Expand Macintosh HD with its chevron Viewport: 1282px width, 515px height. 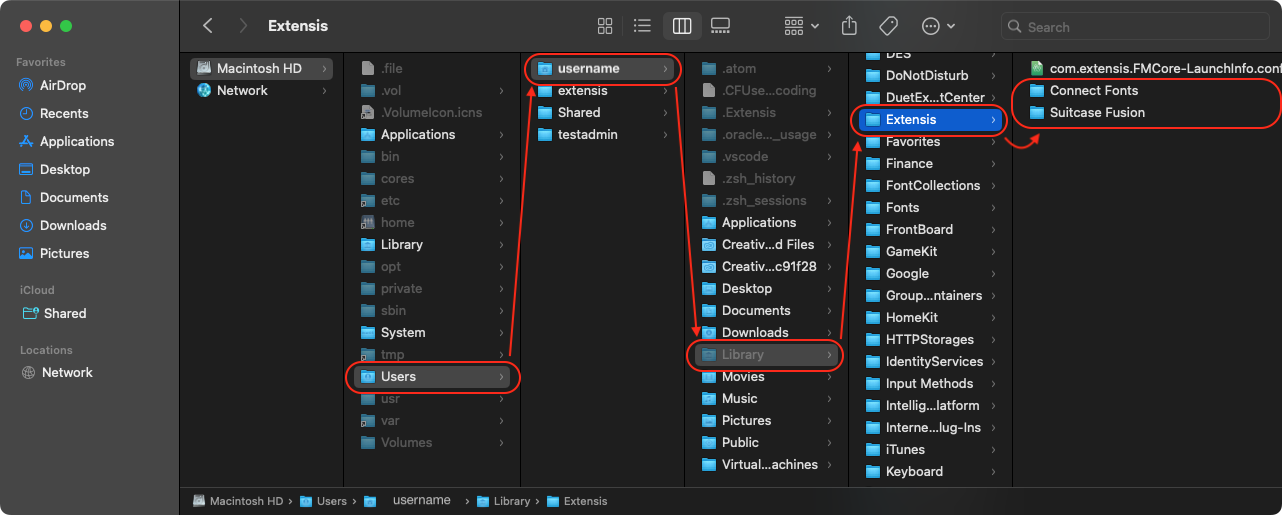324,68
